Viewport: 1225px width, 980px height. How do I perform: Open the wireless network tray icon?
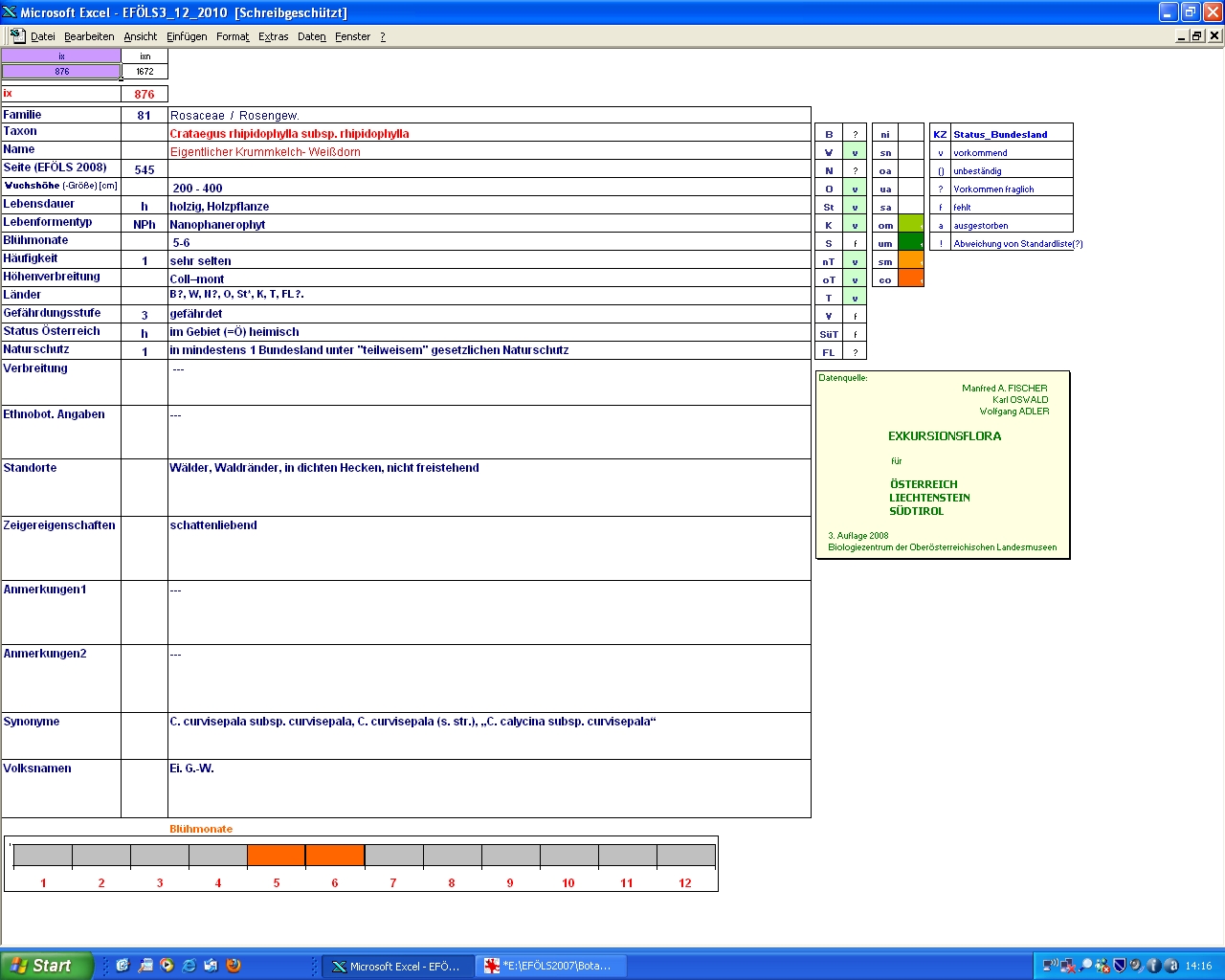1050,966
